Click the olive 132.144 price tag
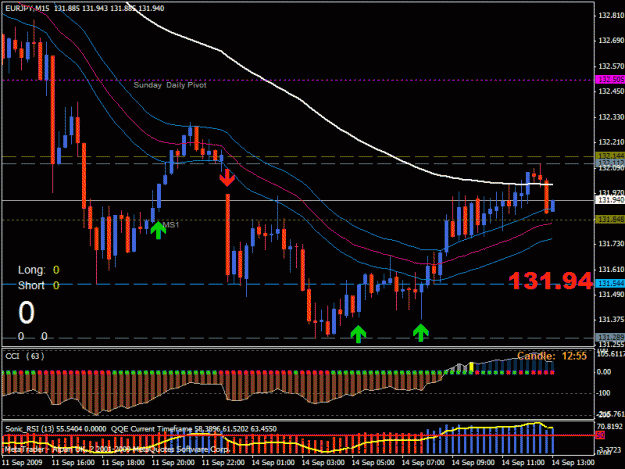The height and width of the screenshot is (469, 625). (x=610, y=155)
